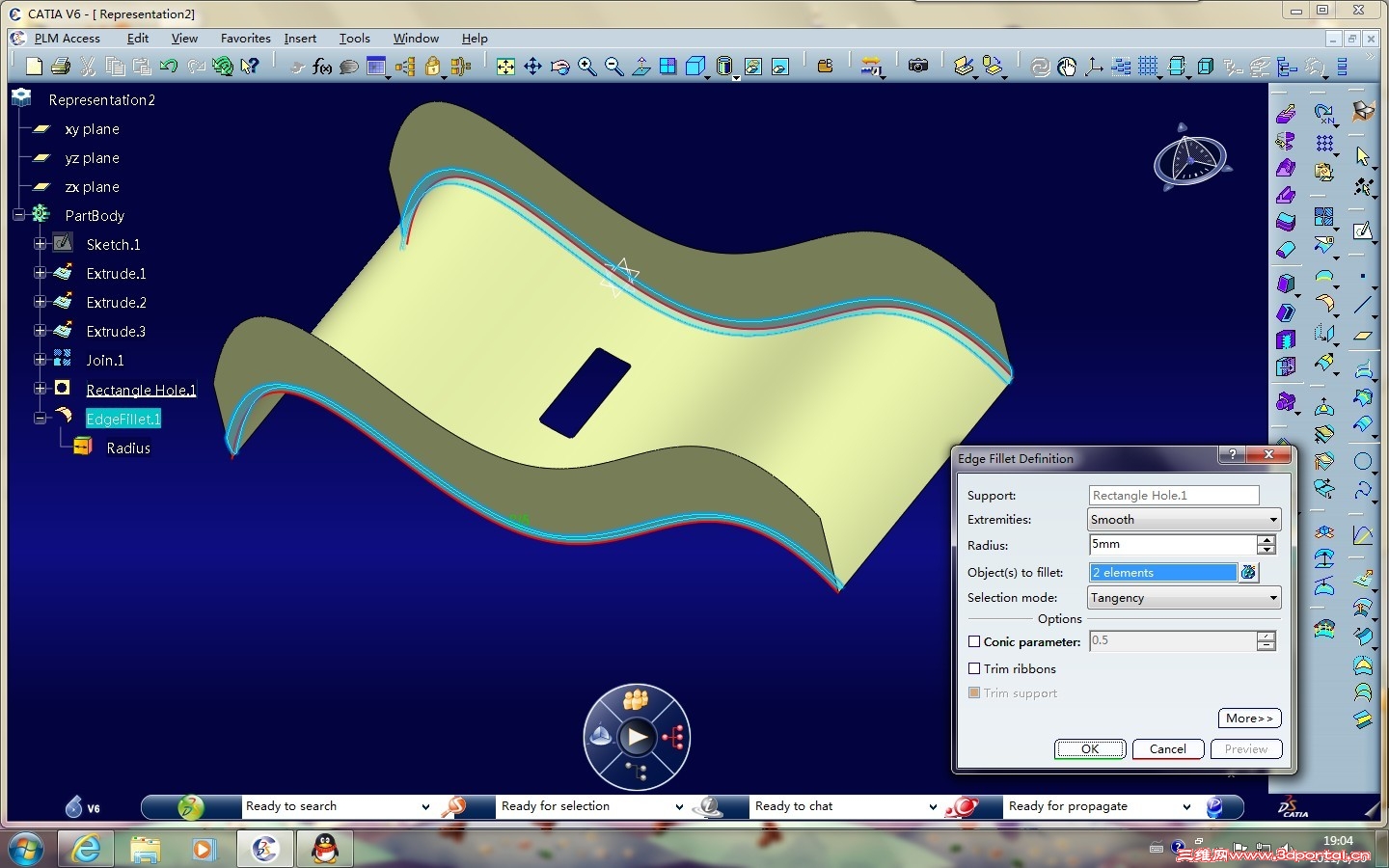
Task: Open the Ready for selection dropdown
Action: pyautogui.click(x=679, y=806)
